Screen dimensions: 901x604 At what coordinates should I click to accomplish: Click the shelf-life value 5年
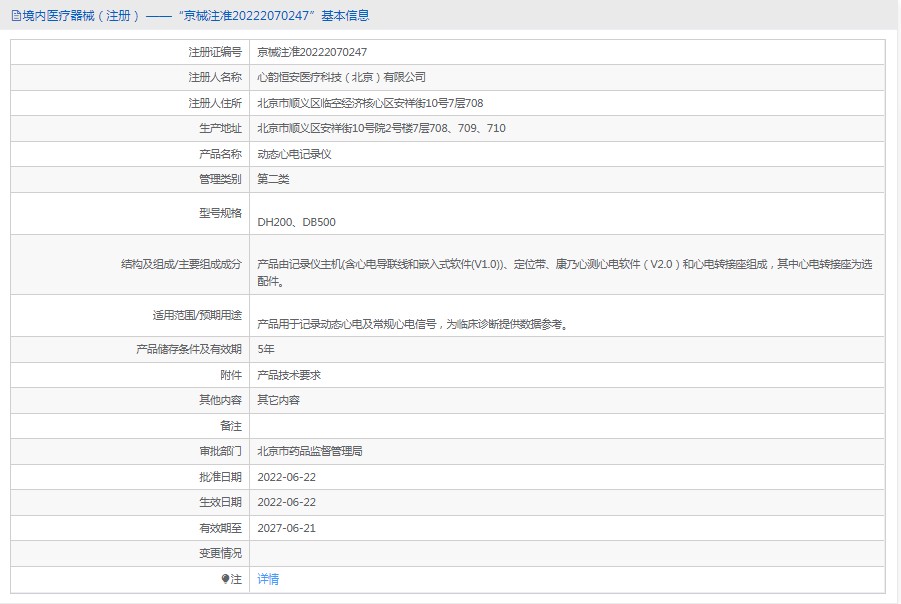[266, 350]
